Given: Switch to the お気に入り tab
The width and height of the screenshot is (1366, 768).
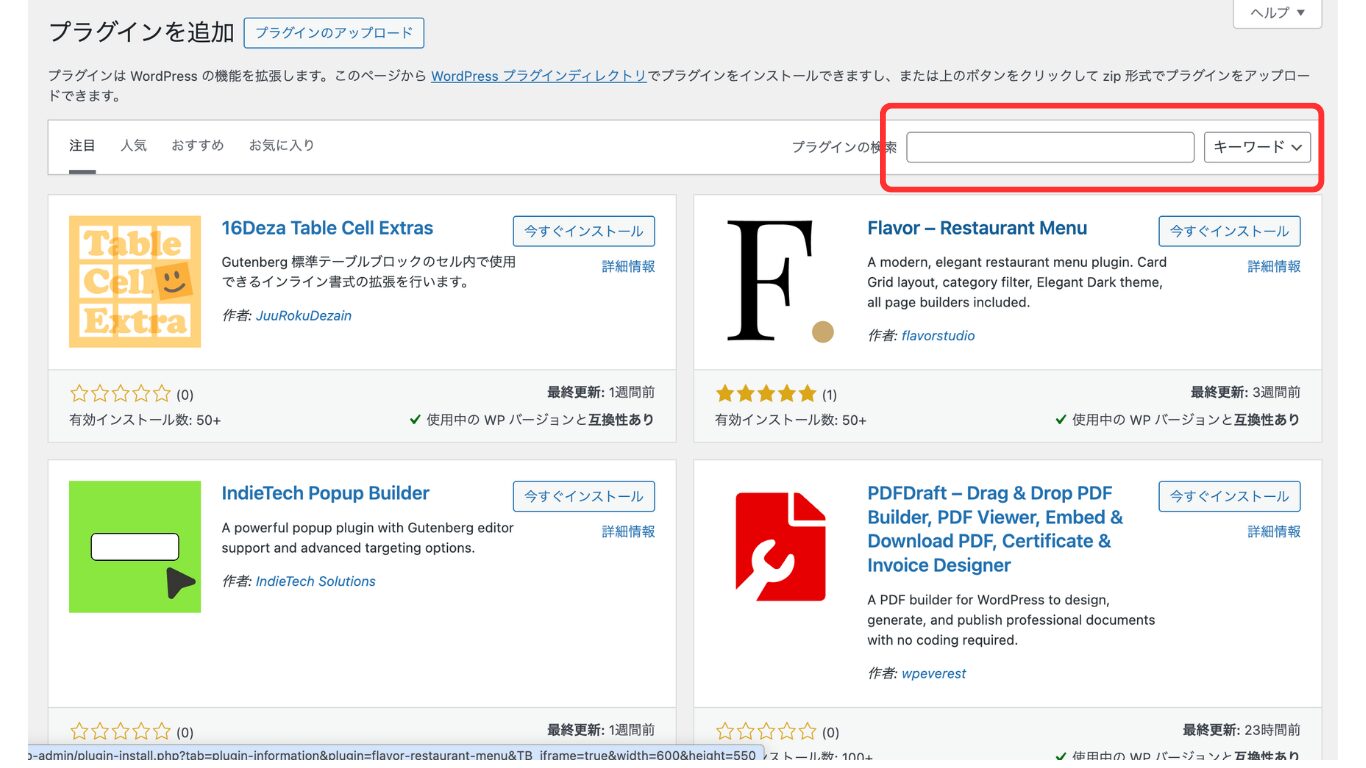Looking at the screenshot, I should [x=281, y=146].
